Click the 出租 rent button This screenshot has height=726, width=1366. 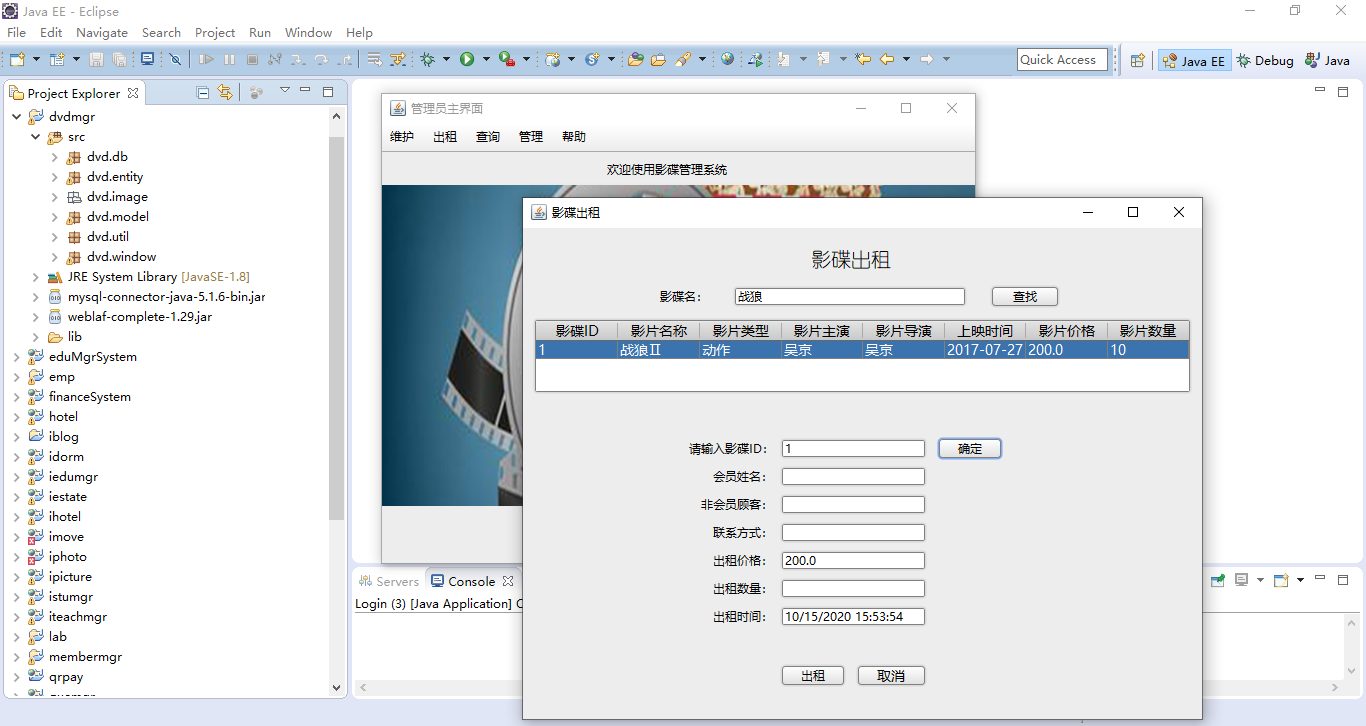click(813, 676)
